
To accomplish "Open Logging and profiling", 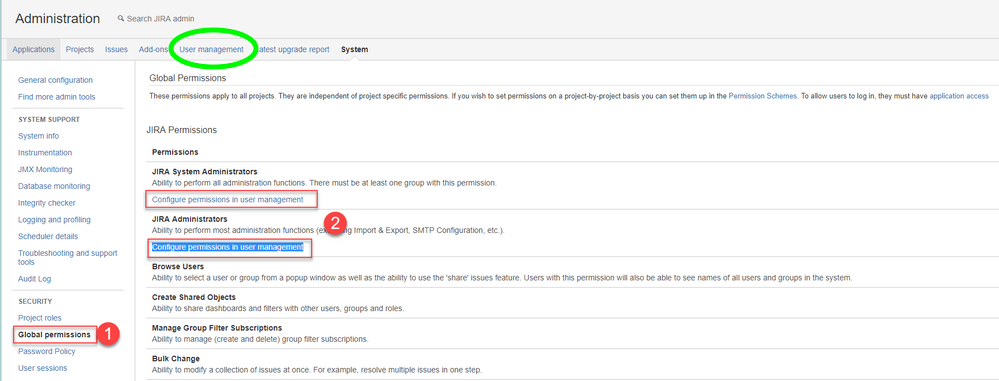I will [x=54, y=220].
